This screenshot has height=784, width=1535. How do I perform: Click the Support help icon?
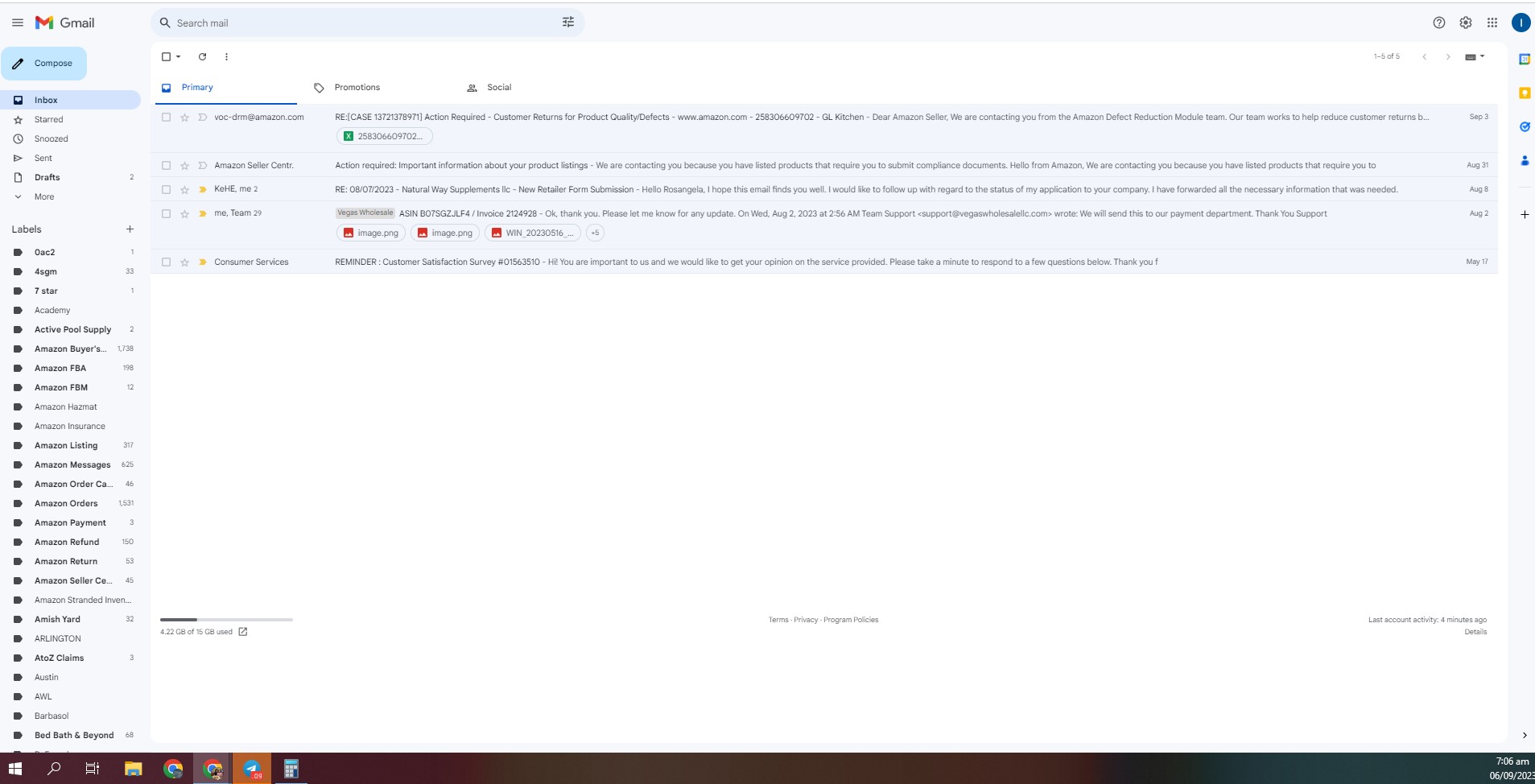(x=1439, y=23)
